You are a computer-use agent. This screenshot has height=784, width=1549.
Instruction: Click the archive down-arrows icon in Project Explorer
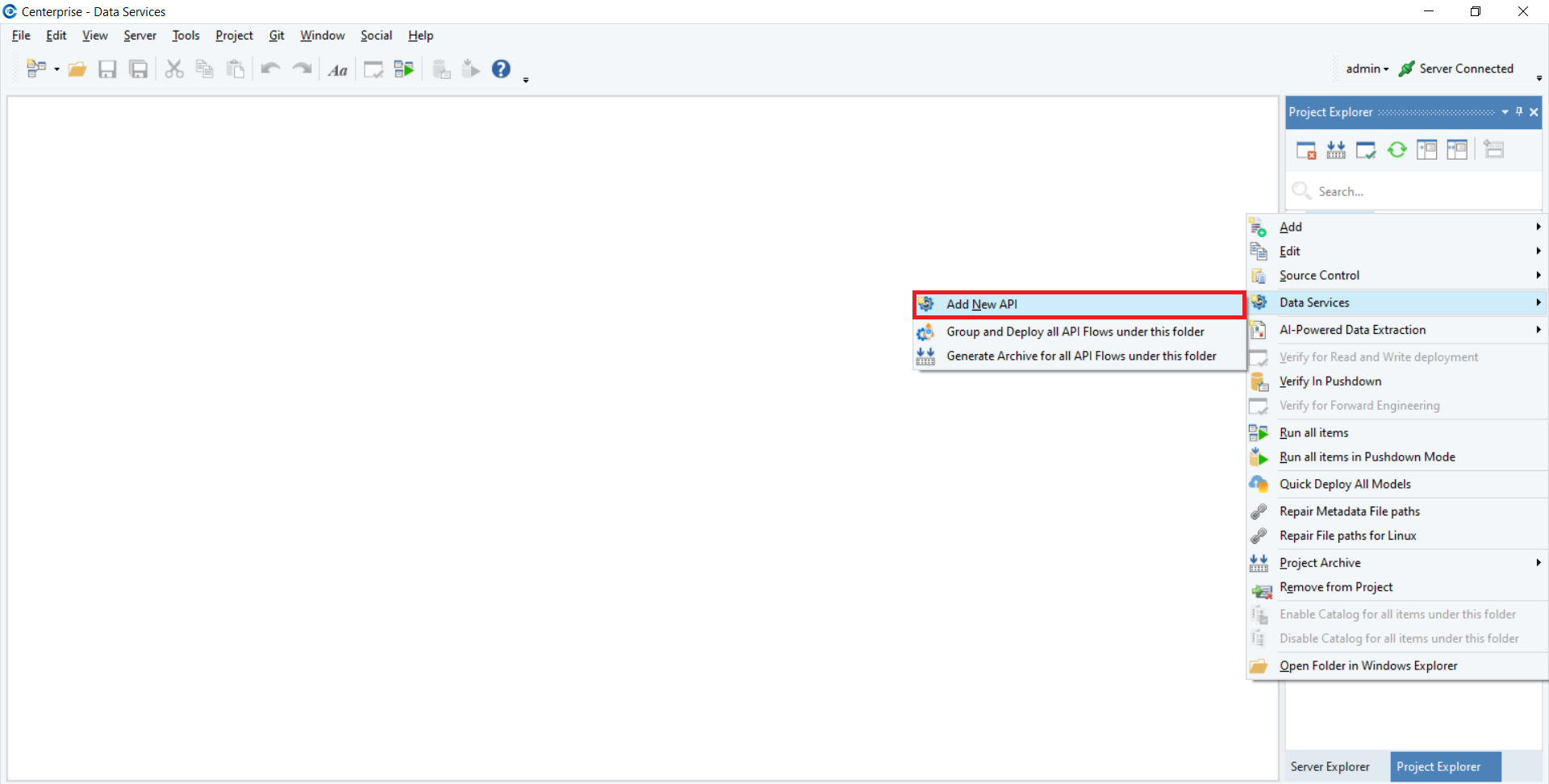tap(1336, 150)
